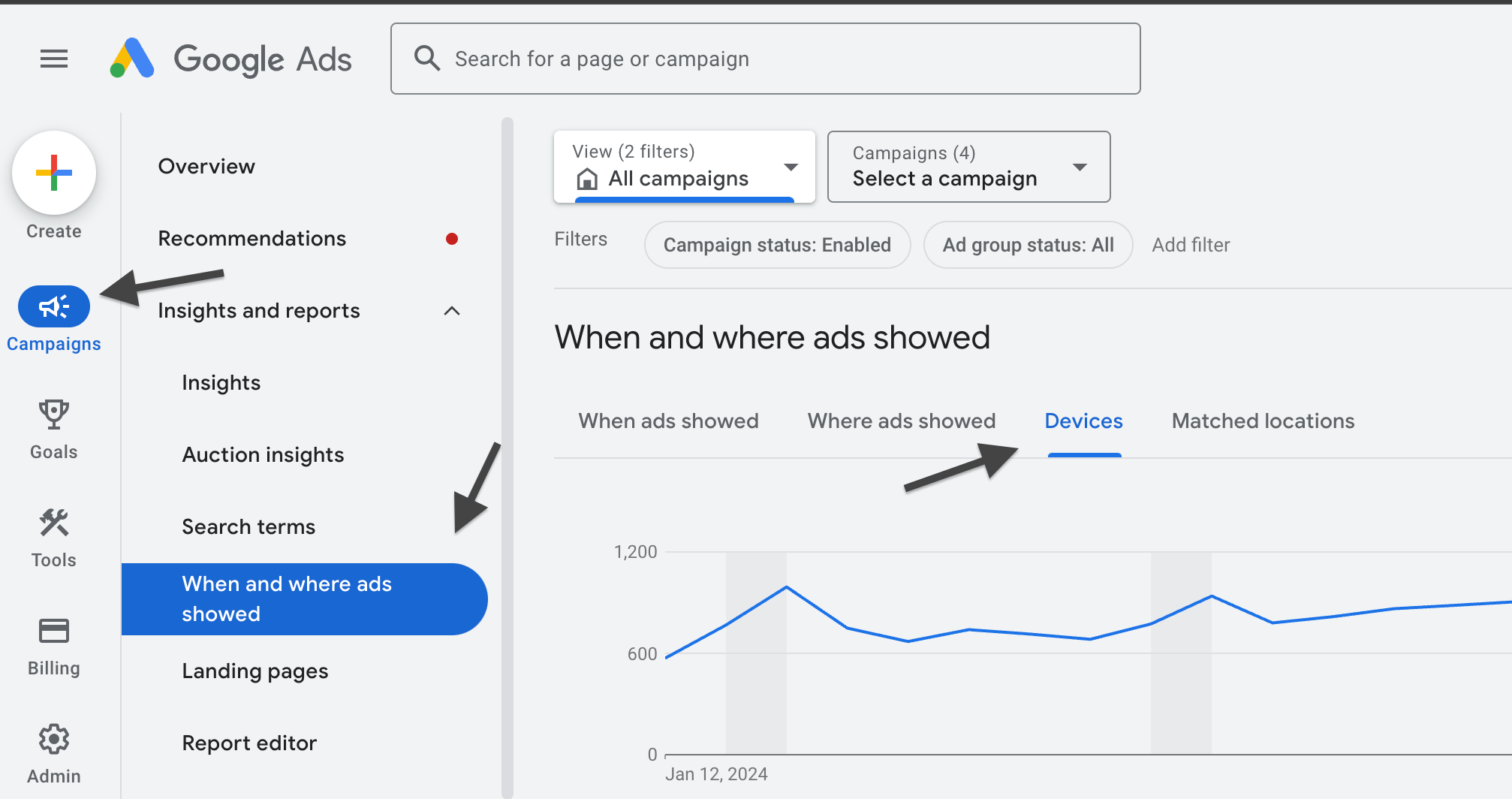Open the Select a campaign dropdown
This screenshot has width=1512, height=799.
coord(1080,167)
